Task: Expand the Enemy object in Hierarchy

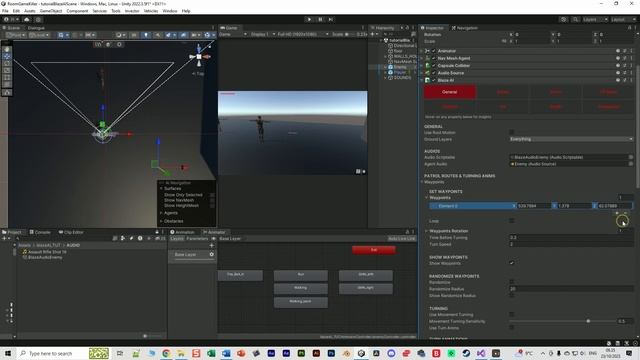Action: [x=386, y=67]
